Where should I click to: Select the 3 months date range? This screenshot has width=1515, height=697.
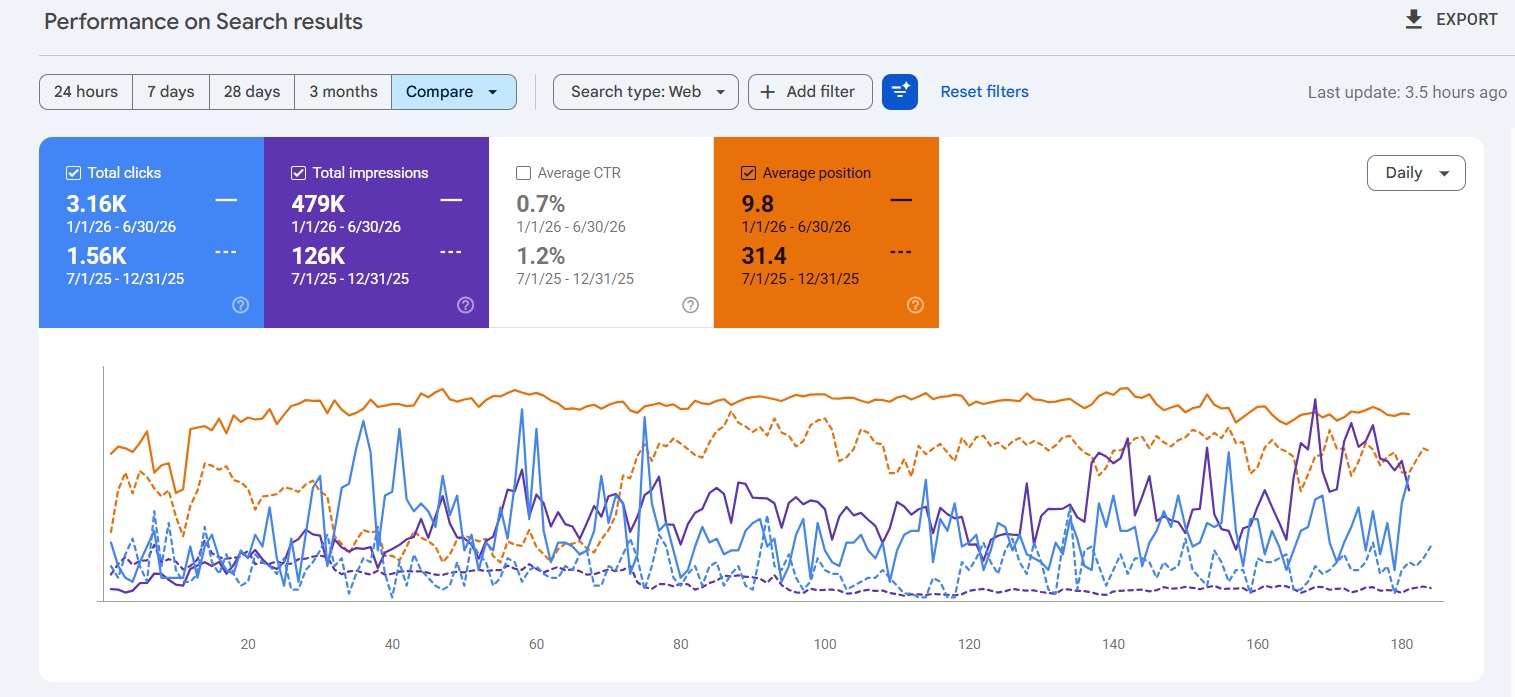coord(343,91)
